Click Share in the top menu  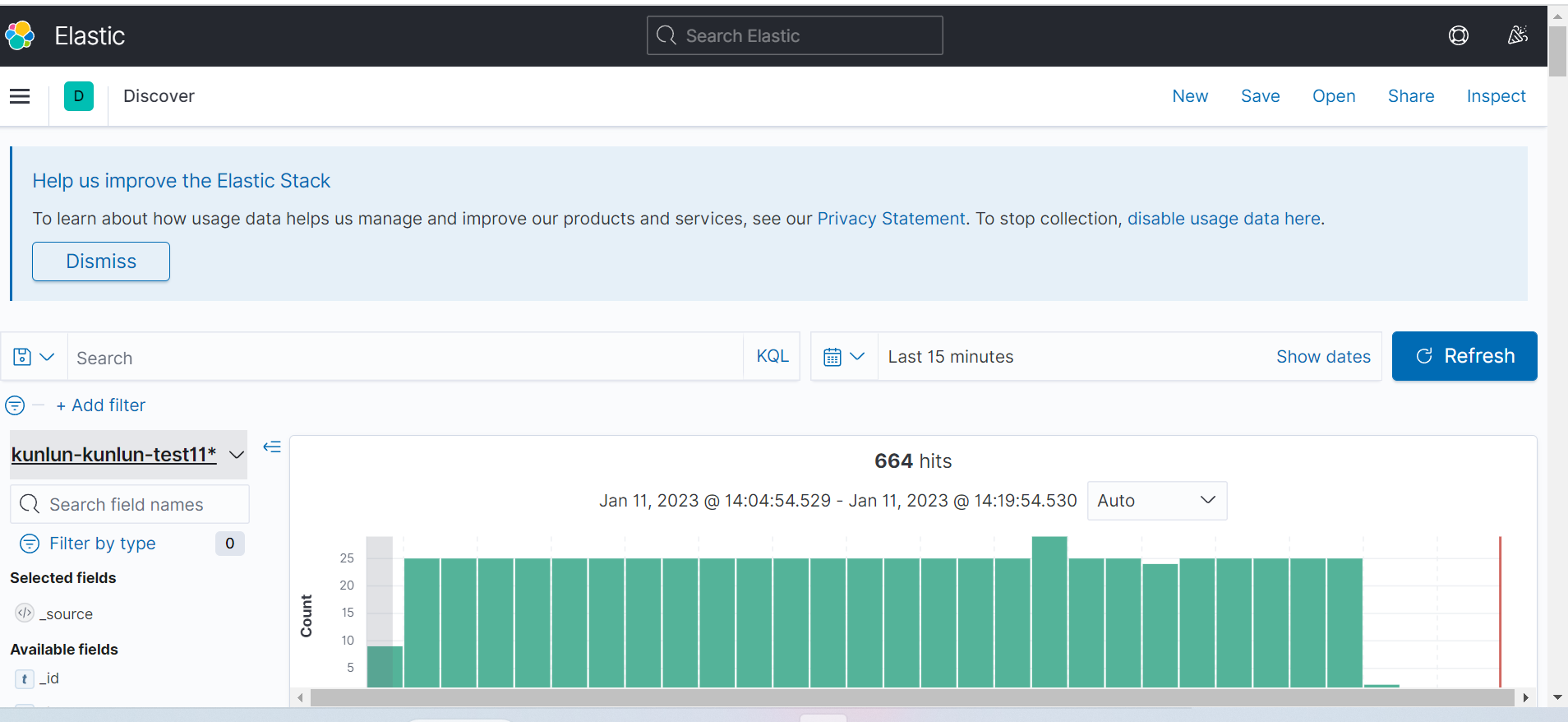[1411, 96]
